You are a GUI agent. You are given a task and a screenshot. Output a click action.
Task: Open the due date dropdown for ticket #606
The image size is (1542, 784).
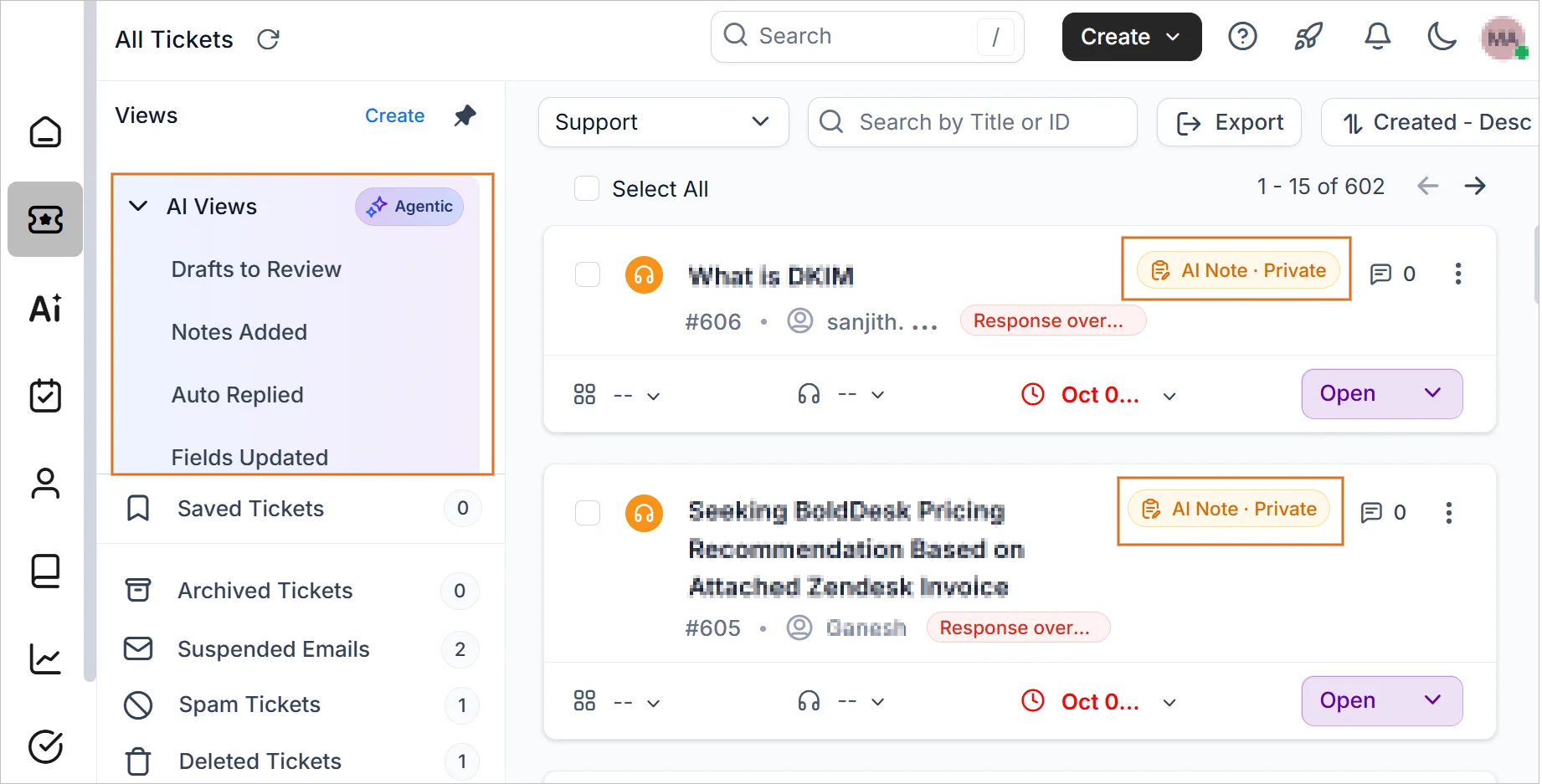[x=1099, y=394]
